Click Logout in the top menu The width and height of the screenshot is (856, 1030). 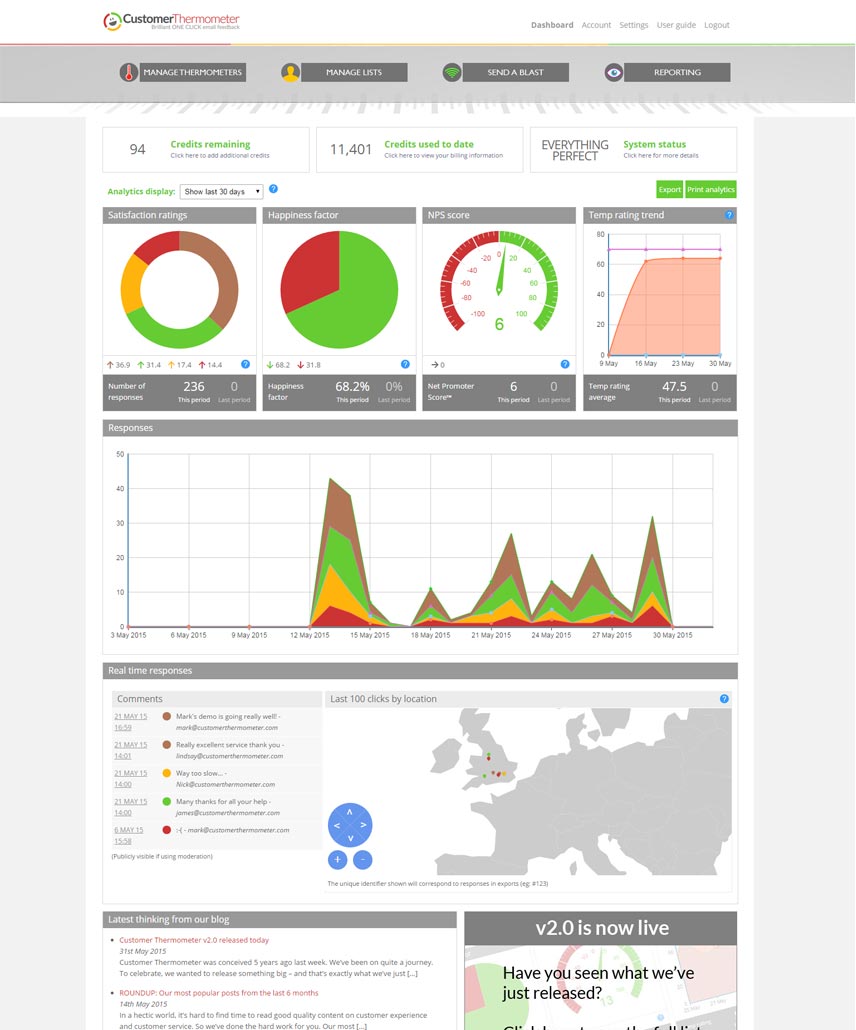click(717, 25)
